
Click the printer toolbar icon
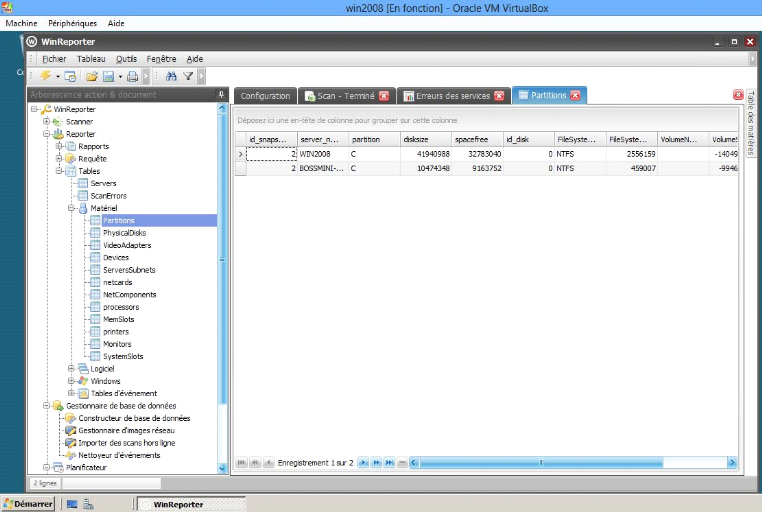pyautogui.click(x=132, y=76)
